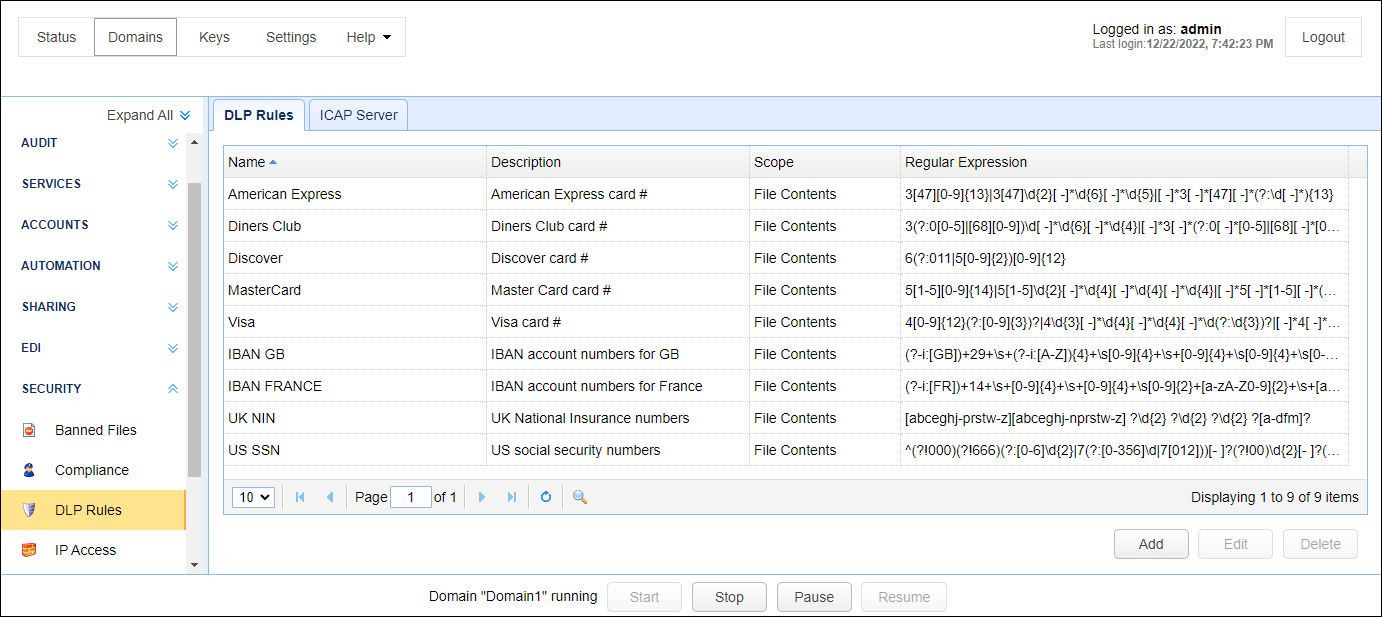Select the Diners Club rule row
Viewport: 1382px width, 617px height.
pyautogui.click(x=787, y=226)
